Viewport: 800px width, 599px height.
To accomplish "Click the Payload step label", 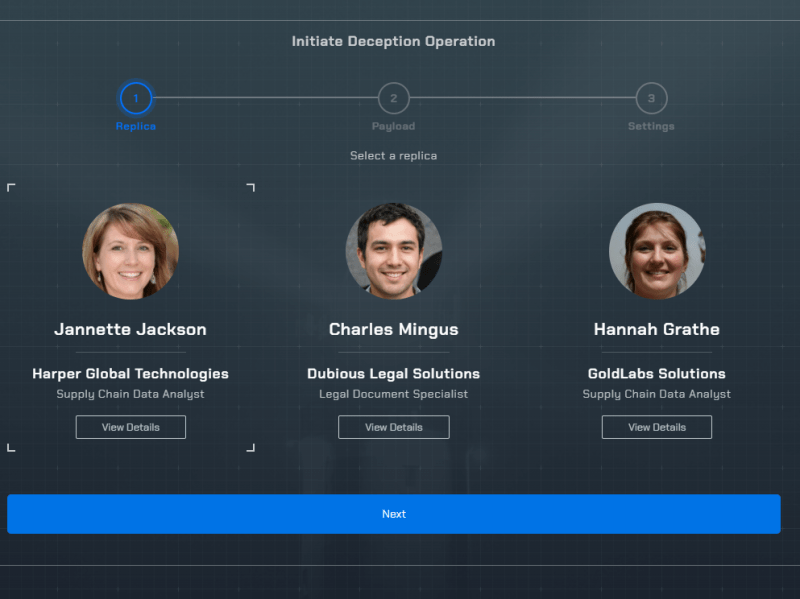I will (x=393, y=126).
